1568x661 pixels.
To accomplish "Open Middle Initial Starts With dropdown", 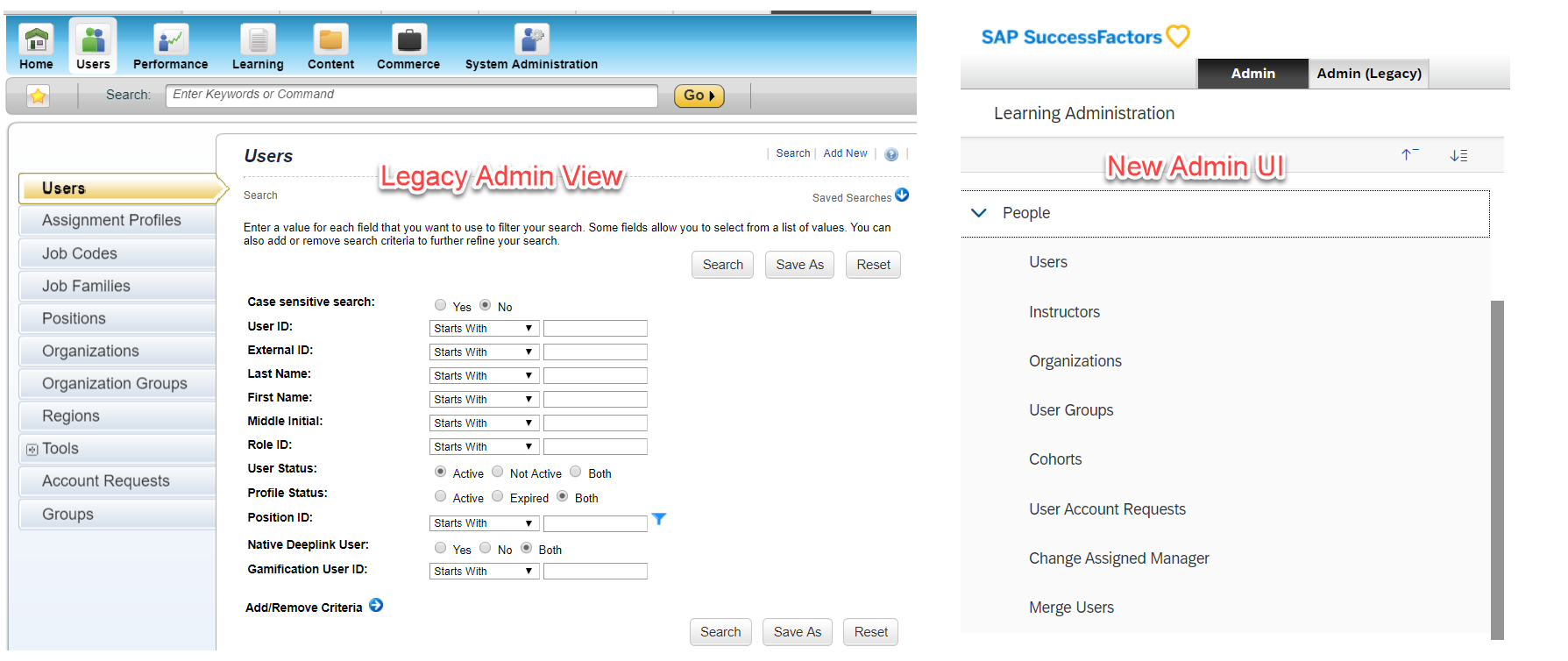I will click(484, 423).
